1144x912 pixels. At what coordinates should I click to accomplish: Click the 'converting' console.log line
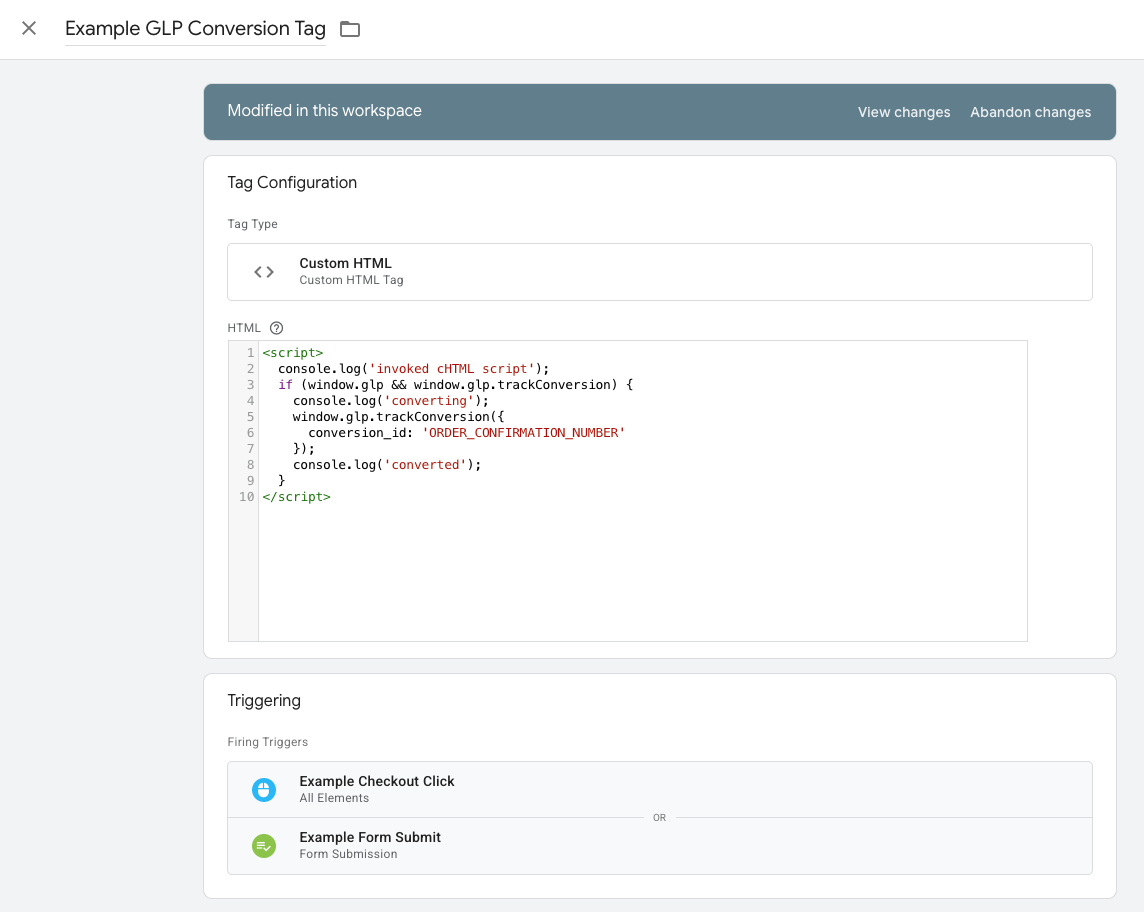click(390, 401)
